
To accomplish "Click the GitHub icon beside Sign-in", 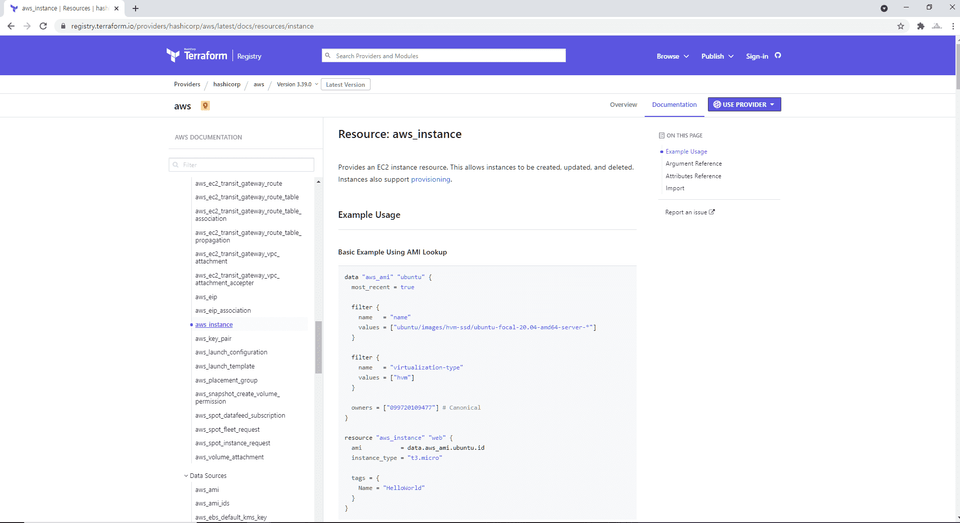I will point(779,56).
